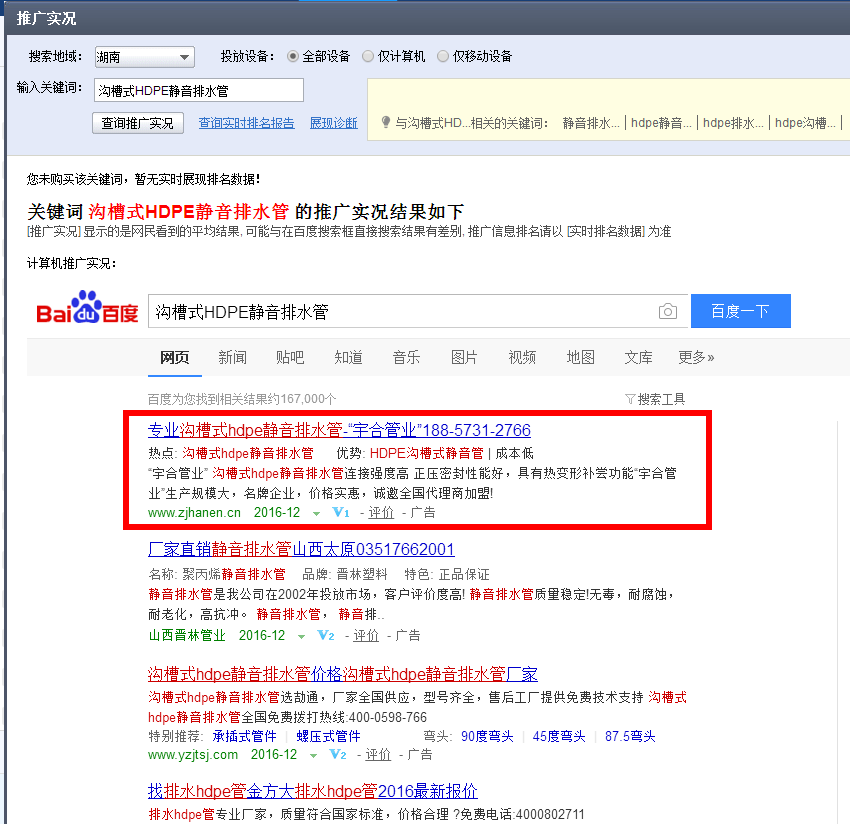Viewport: 850px width, 824px height.
Task: Click the V2 badge for www.yzjtsj.com
Action: [x=338, y=755]
